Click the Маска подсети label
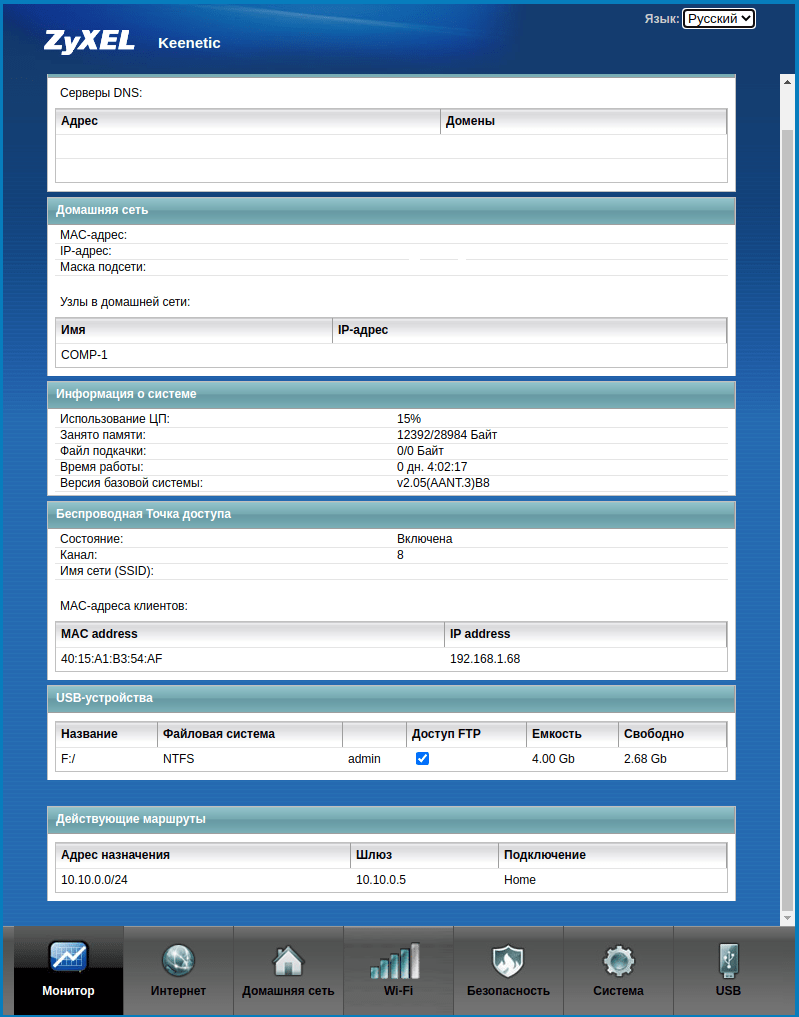This screenshot has height=1017, width=799. [103, 267]
